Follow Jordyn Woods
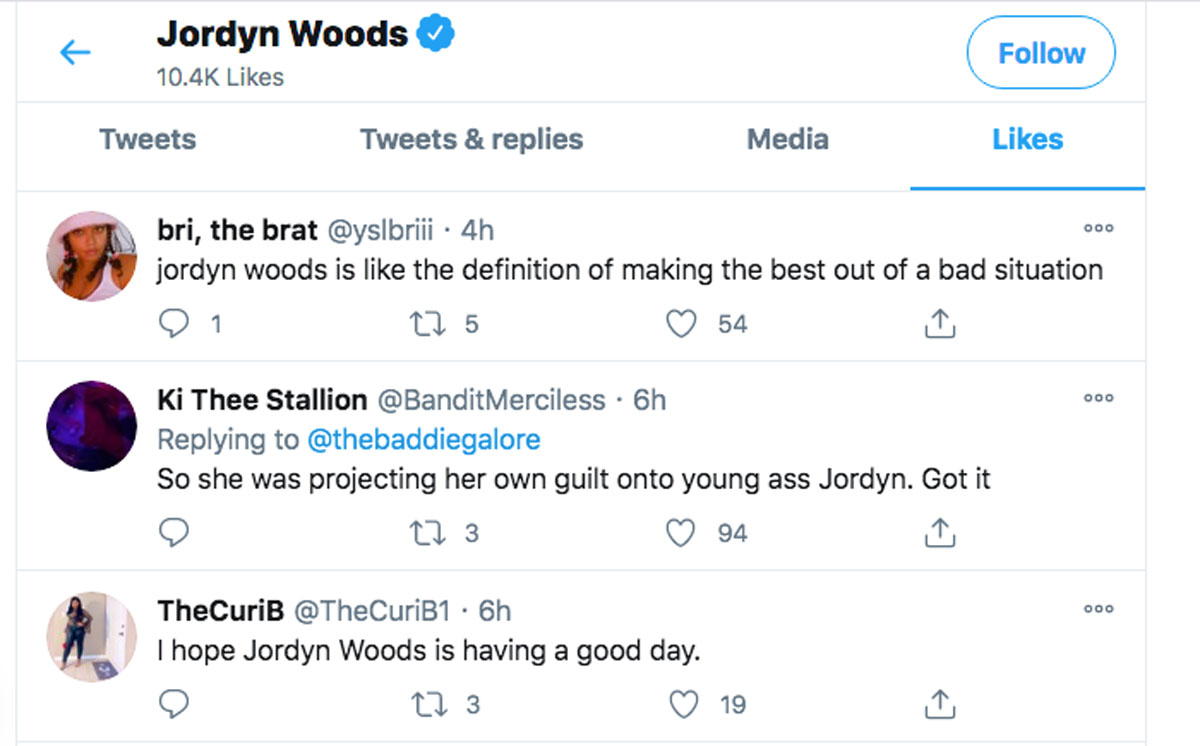The height and width of the screenshot is (746, 1200). (x=1041, y=53)
